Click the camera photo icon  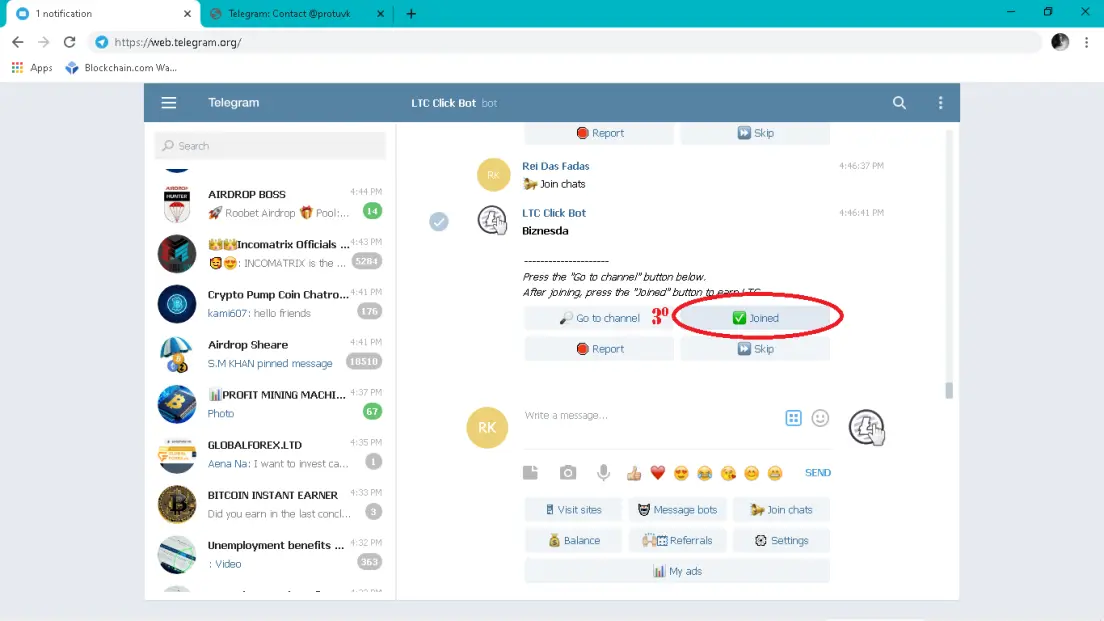click(567, 472)
